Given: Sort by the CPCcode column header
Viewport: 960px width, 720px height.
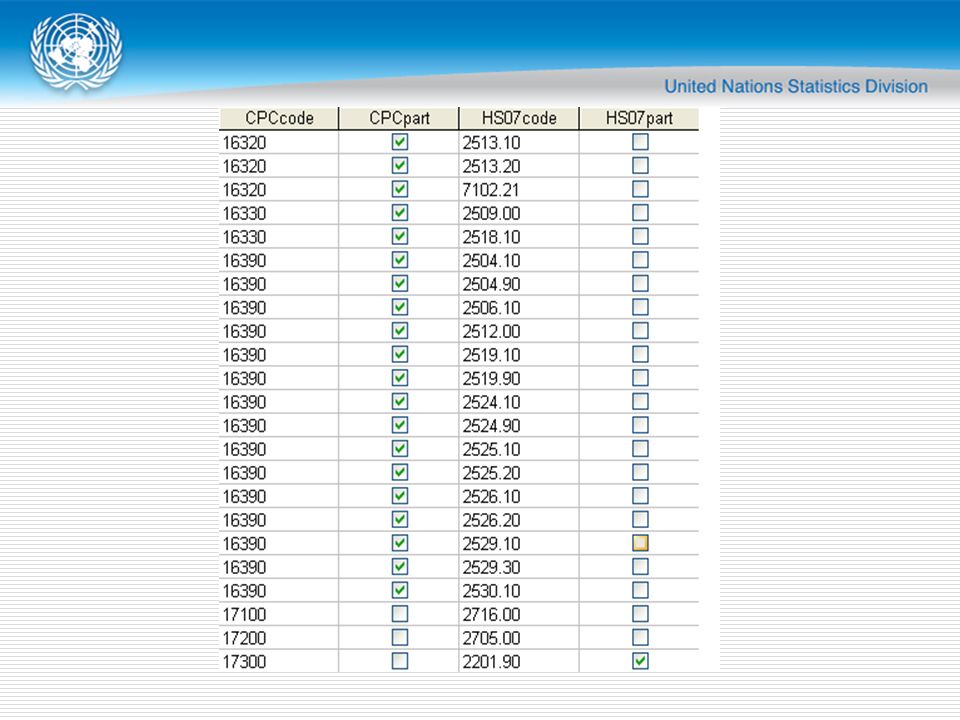Looking at the screenshot, I should click(x=279, y=118).
